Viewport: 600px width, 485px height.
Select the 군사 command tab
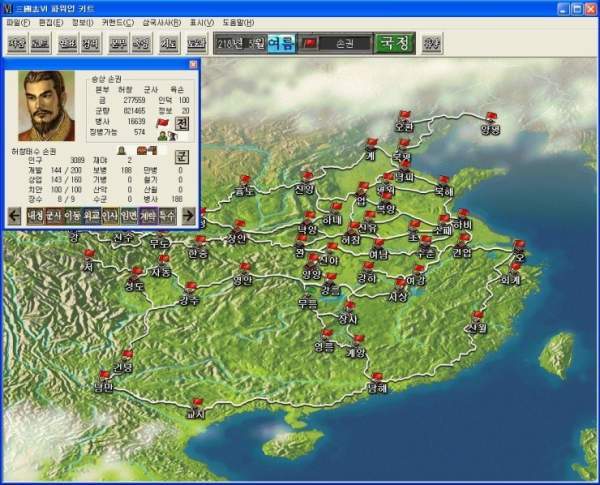54,216
